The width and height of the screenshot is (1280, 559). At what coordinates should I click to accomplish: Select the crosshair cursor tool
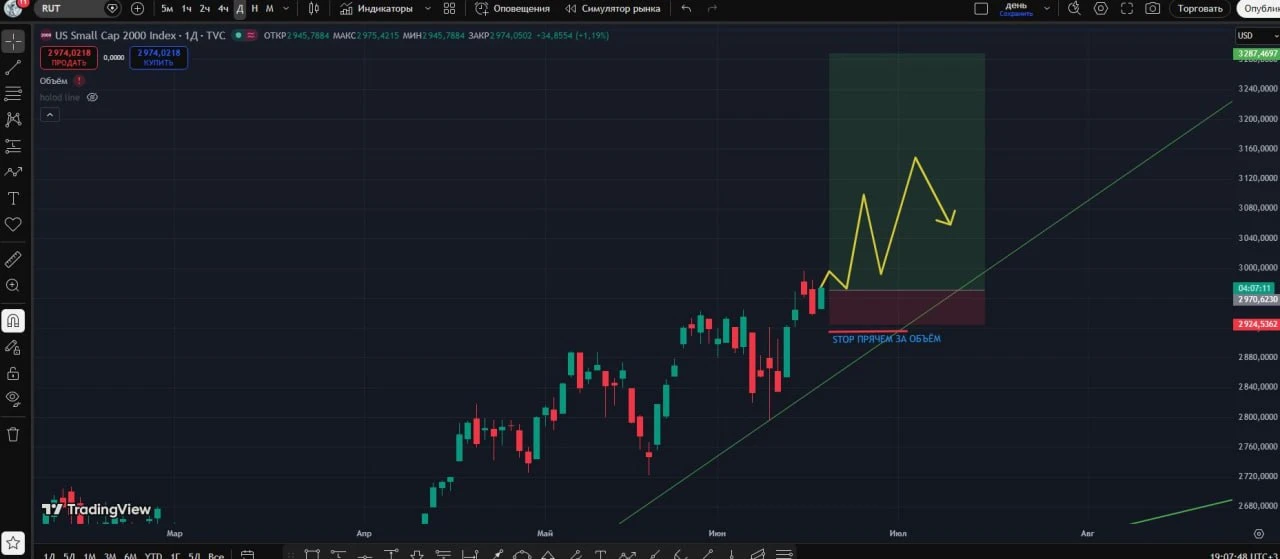(13, 42)
